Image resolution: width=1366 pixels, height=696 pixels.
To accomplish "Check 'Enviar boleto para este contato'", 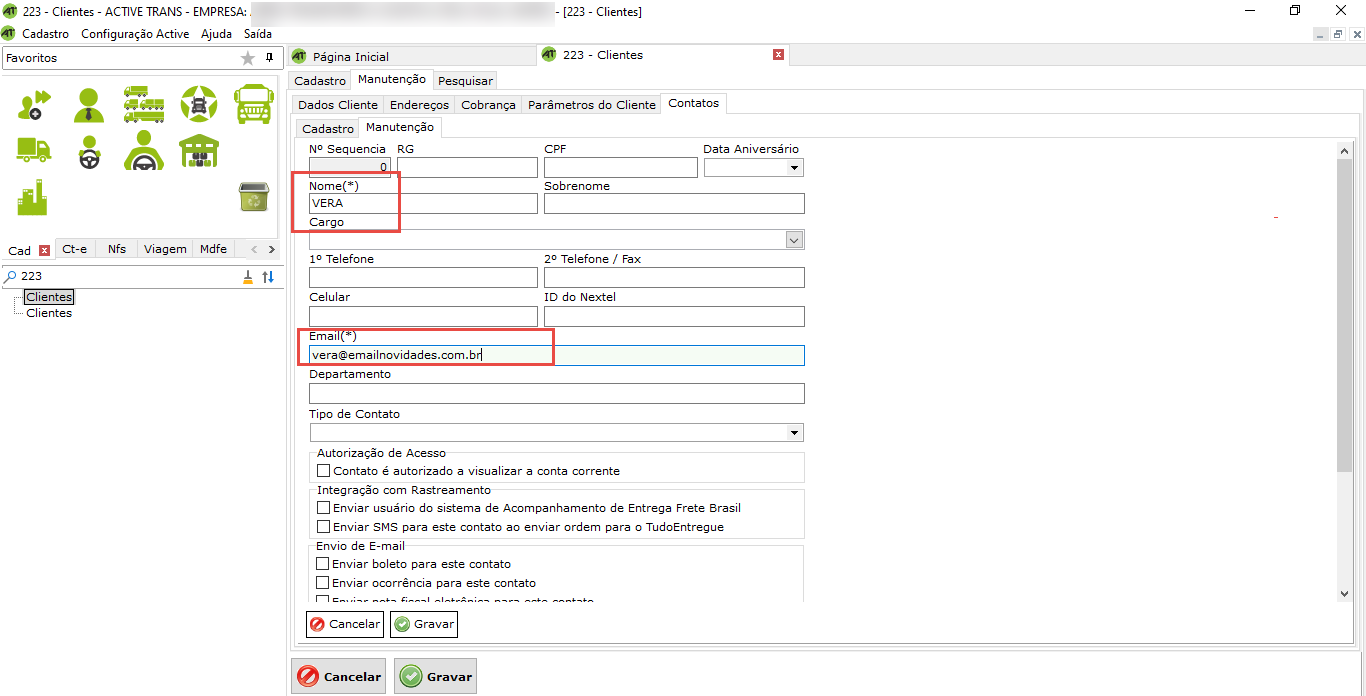I will click(x=323, y=564).
